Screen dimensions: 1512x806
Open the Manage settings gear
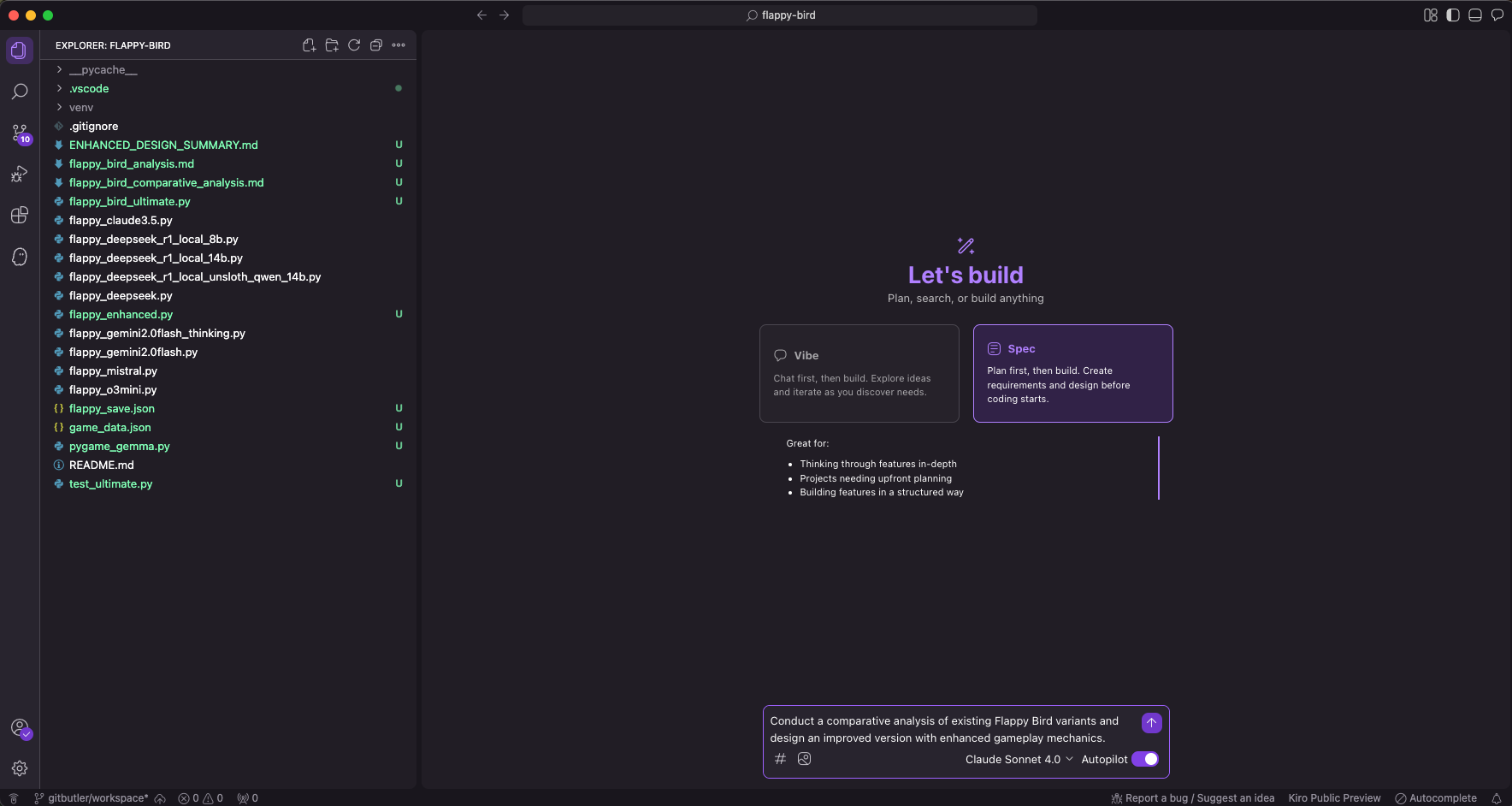[x=19, y=768]
